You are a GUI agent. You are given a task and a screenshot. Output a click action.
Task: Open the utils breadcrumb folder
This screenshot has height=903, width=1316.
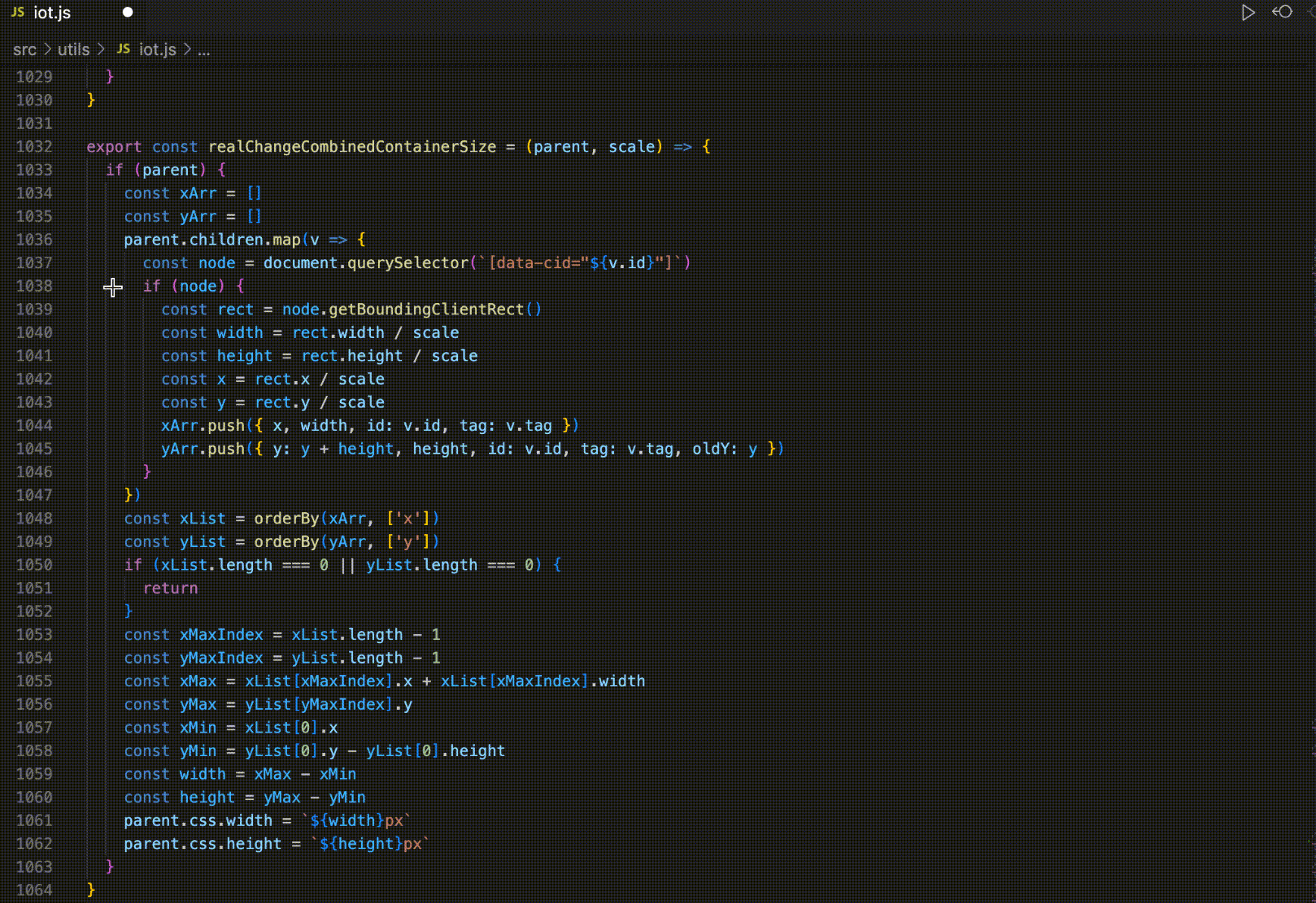click(x=73, y=49)
